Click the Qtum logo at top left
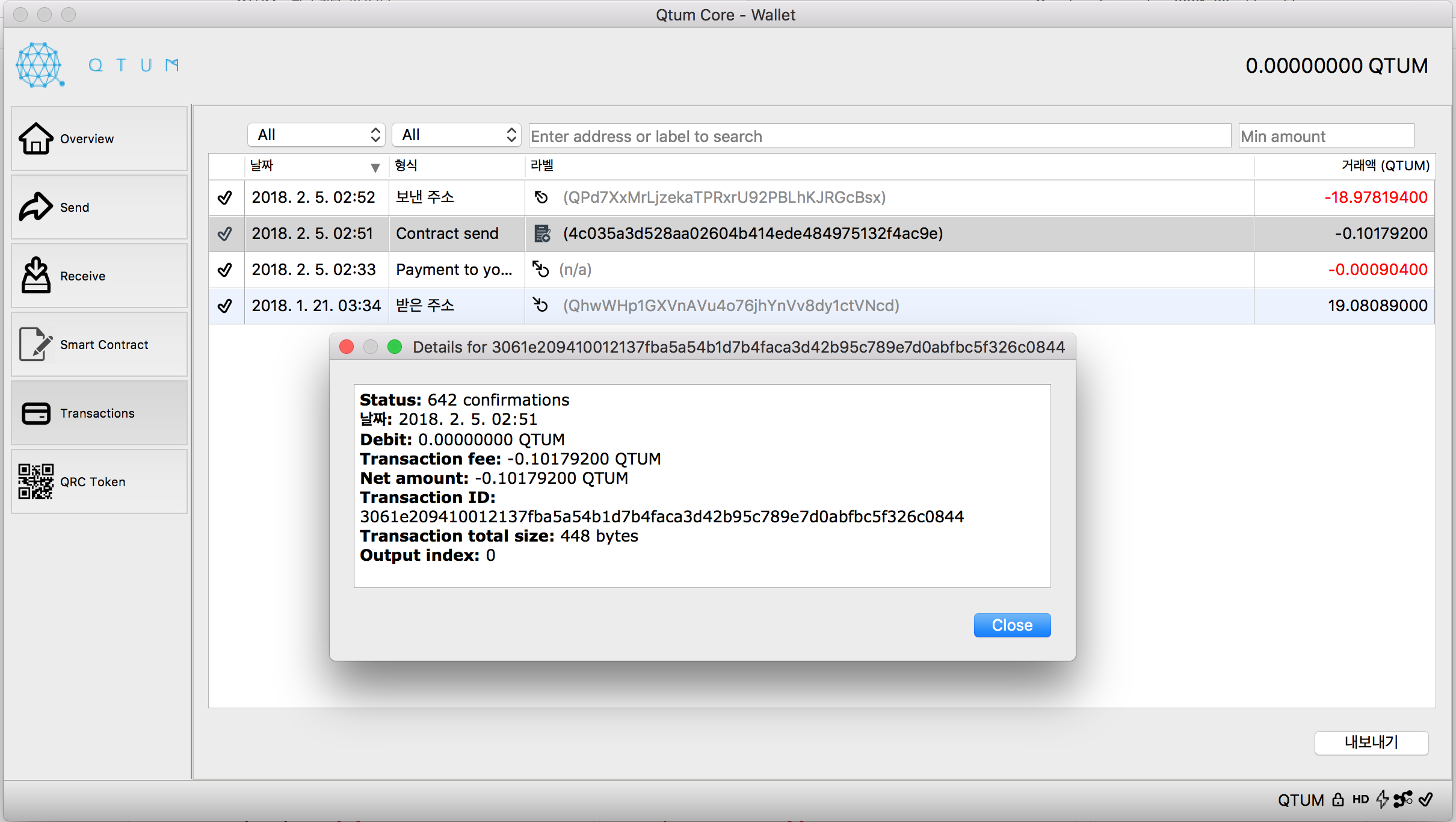The height and width of the screenshot is (822, 1456). [x=40, y=65]
